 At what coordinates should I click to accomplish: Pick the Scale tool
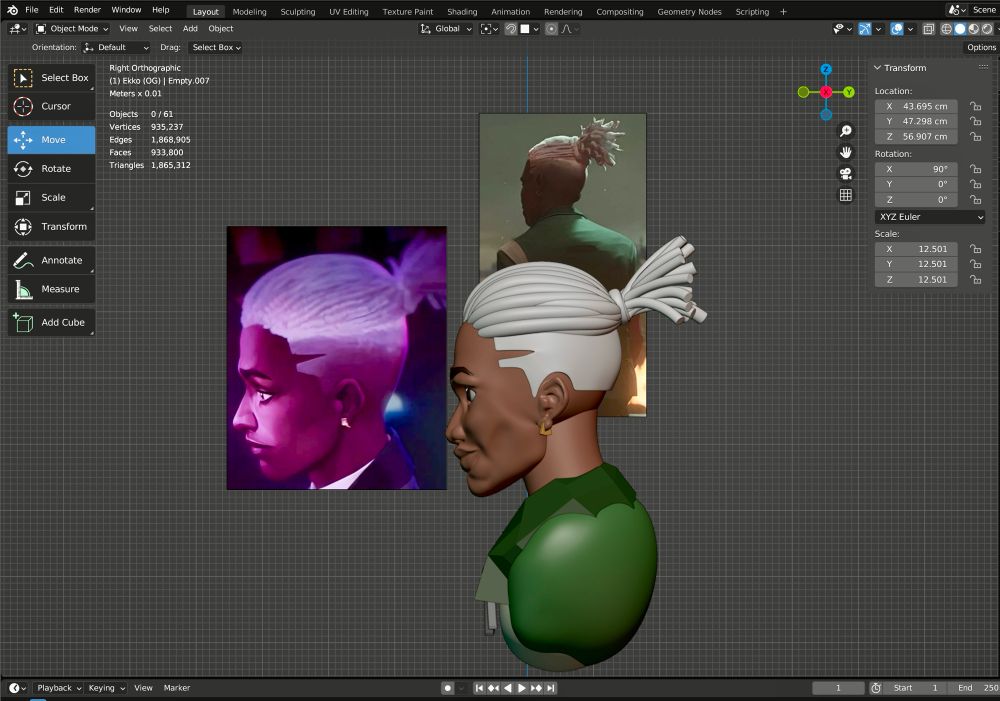52,198
